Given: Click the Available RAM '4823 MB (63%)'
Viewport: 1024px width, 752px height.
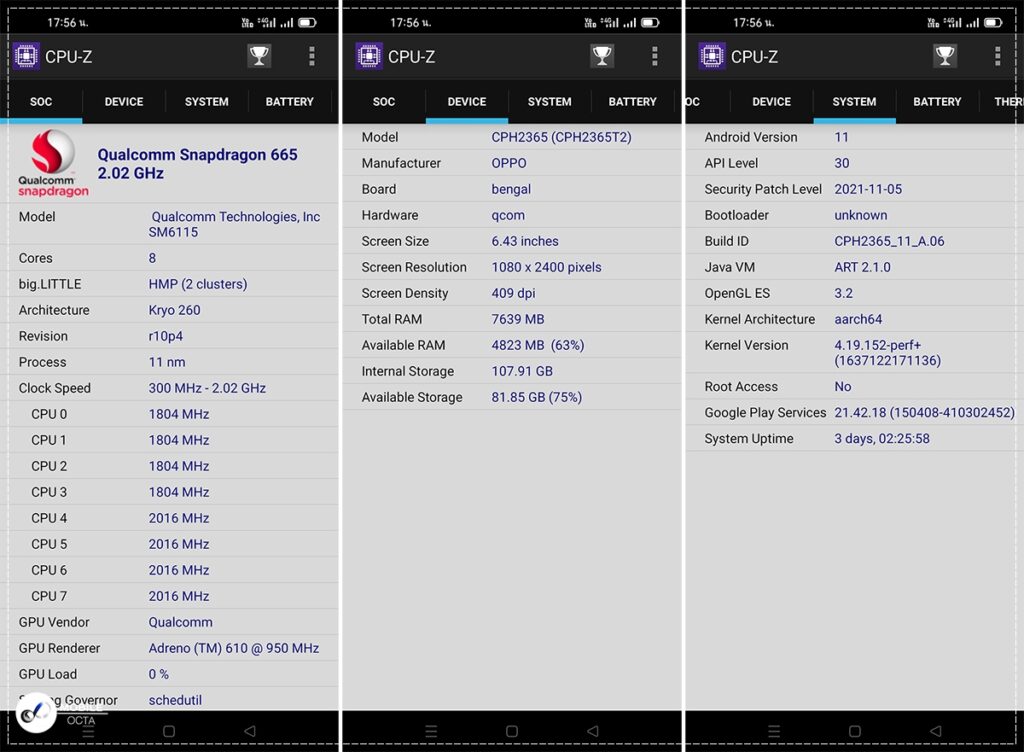Looking at the screenshot, I should click(x=537, y=345).
